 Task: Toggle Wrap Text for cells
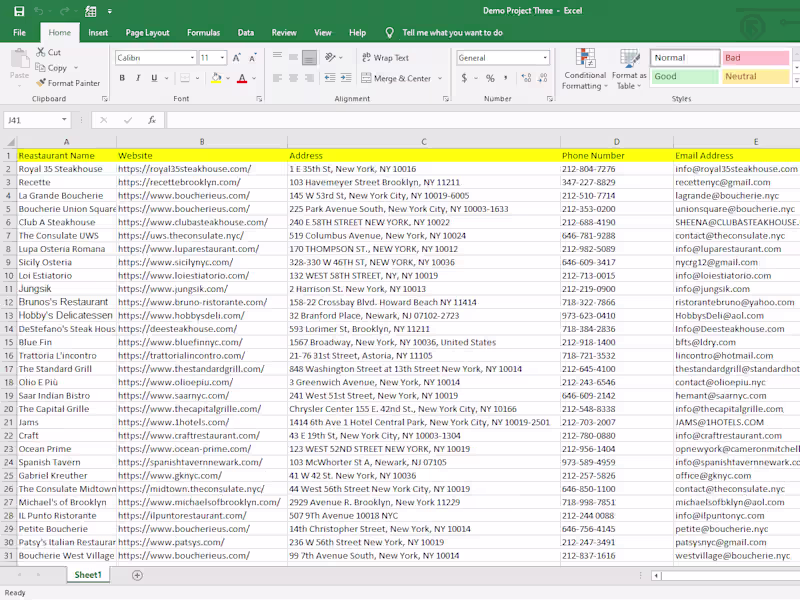383,58
